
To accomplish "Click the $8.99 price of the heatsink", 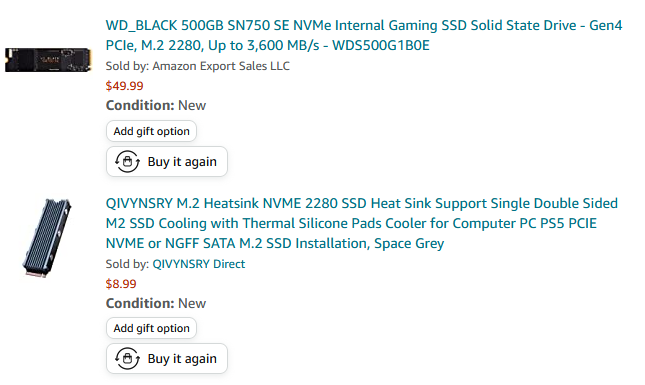I will (121, 284).
